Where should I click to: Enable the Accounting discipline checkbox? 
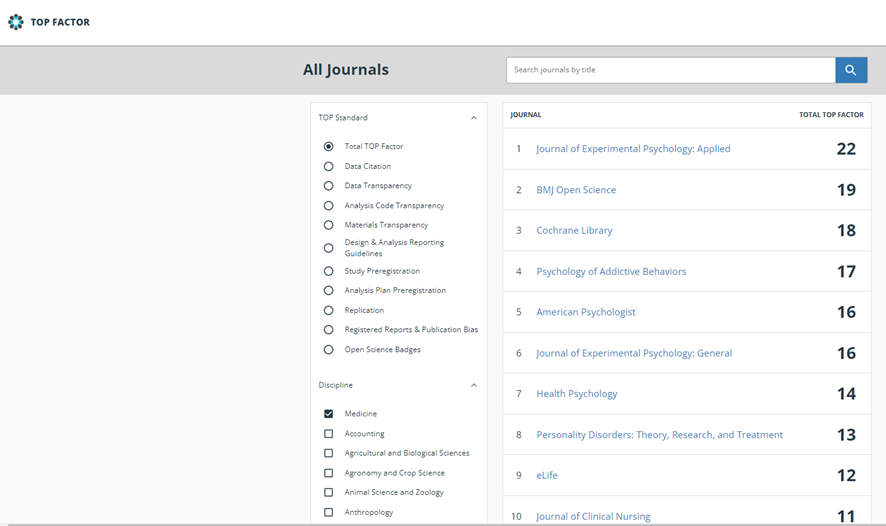328,434
